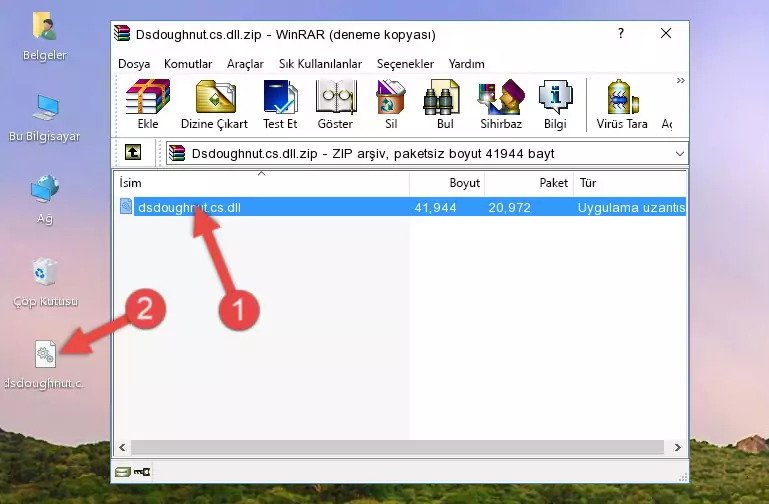769x504 pixels.
Task: Open the Komutlar menu
Action: click(188, 64)
